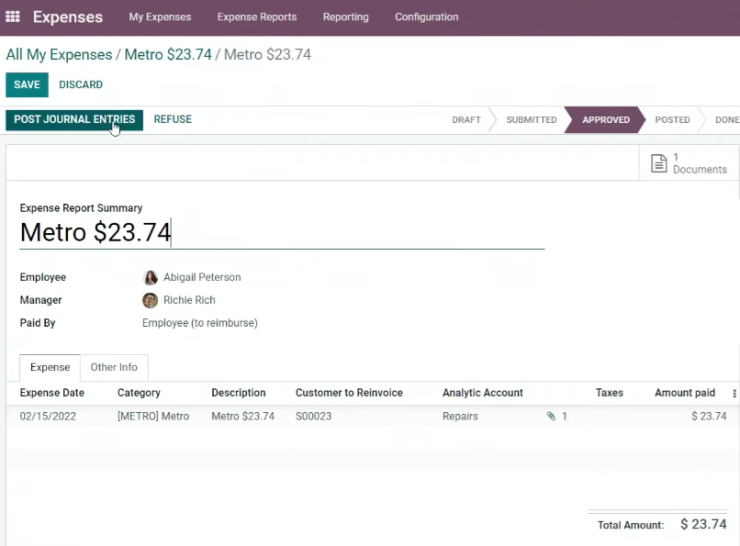The height and width of the screenshot is (546, 740).
Task: Sort by Customer to Reinvoice column header
Action: pos(349,393)
